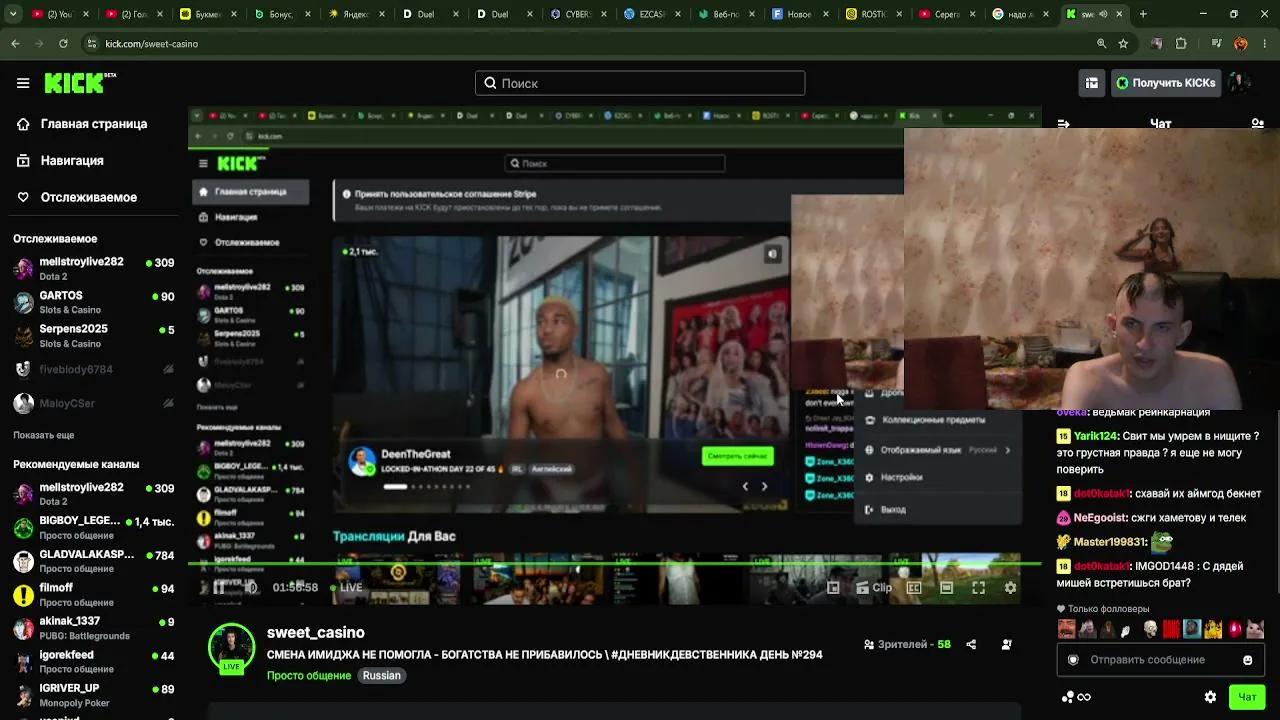The height and width of the screenshot is (720, 1280).
Task: Jump to LIVE indicator in player controls
Action: [346, 588]
